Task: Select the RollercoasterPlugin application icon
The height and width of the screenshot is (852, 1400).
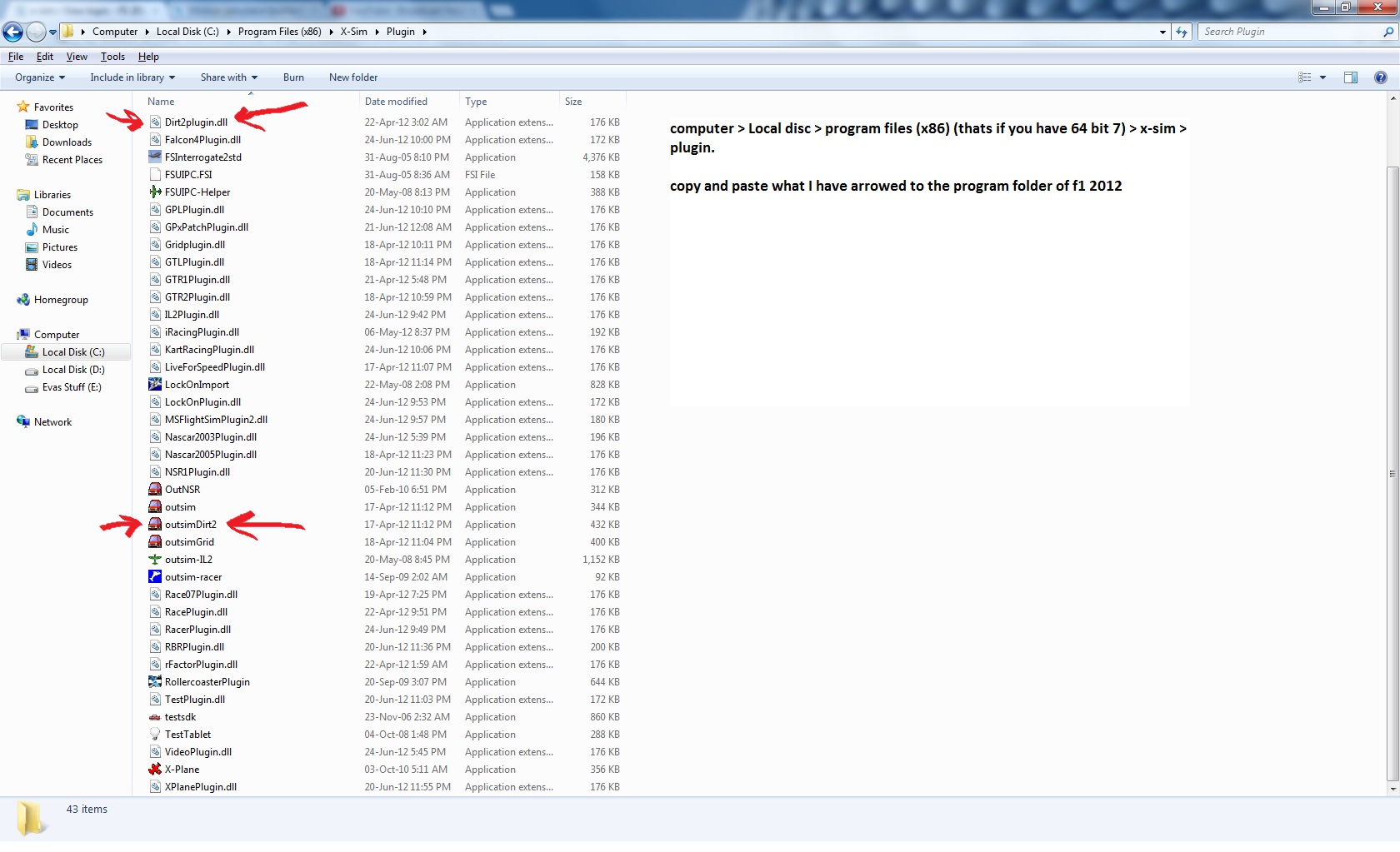Action: tap(155, 682)
